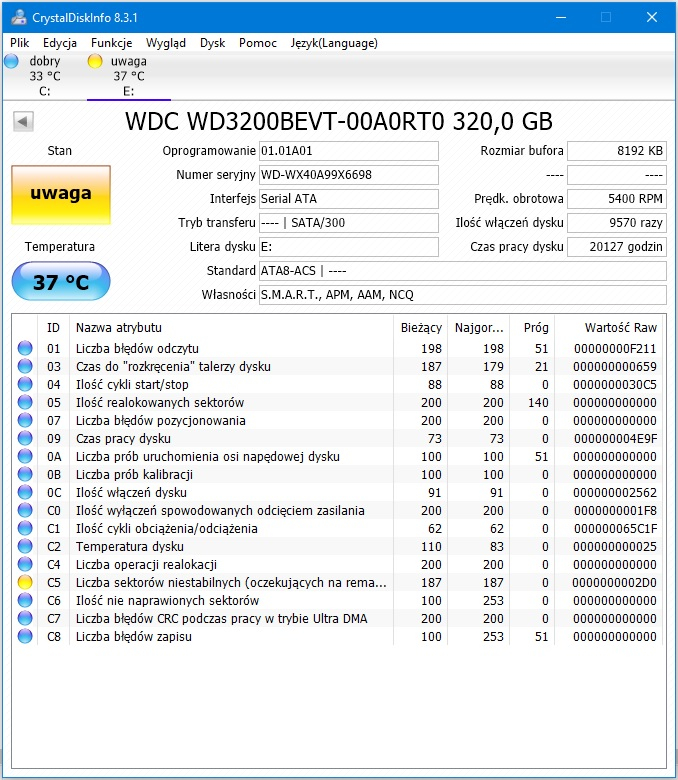Select Liczba błędów CRC Ultra DMA row text
The image size is (678, 780).
(221, 618)
